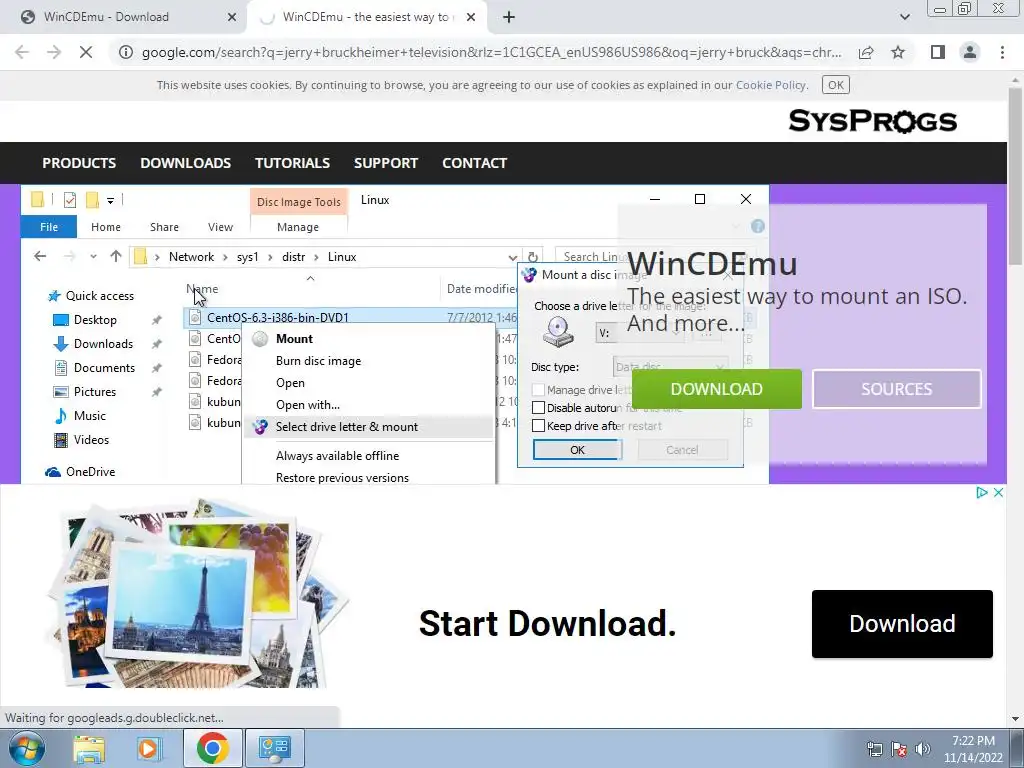Viewport: 1024px width, 768px height.
Task: Click the page vertical scrollbar thumb
Action: click(x=1015, y=176)
